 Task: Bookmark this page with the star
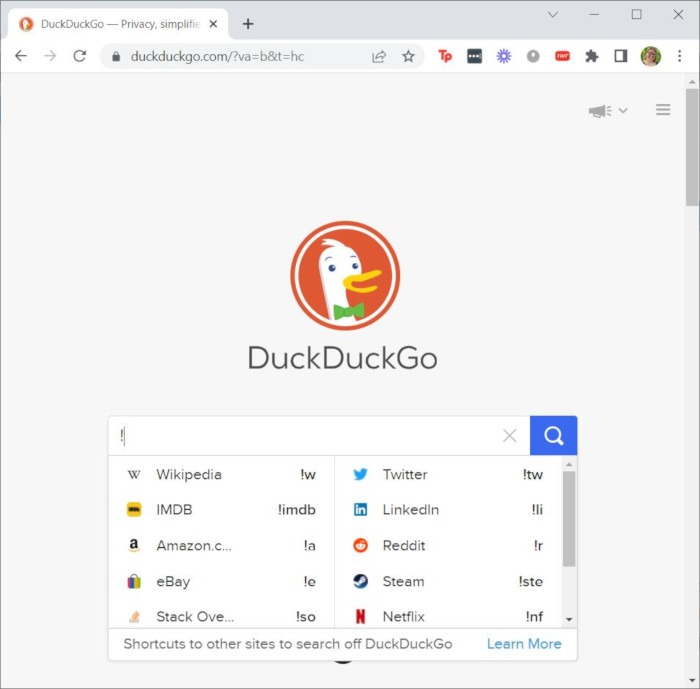click(408, 56)
